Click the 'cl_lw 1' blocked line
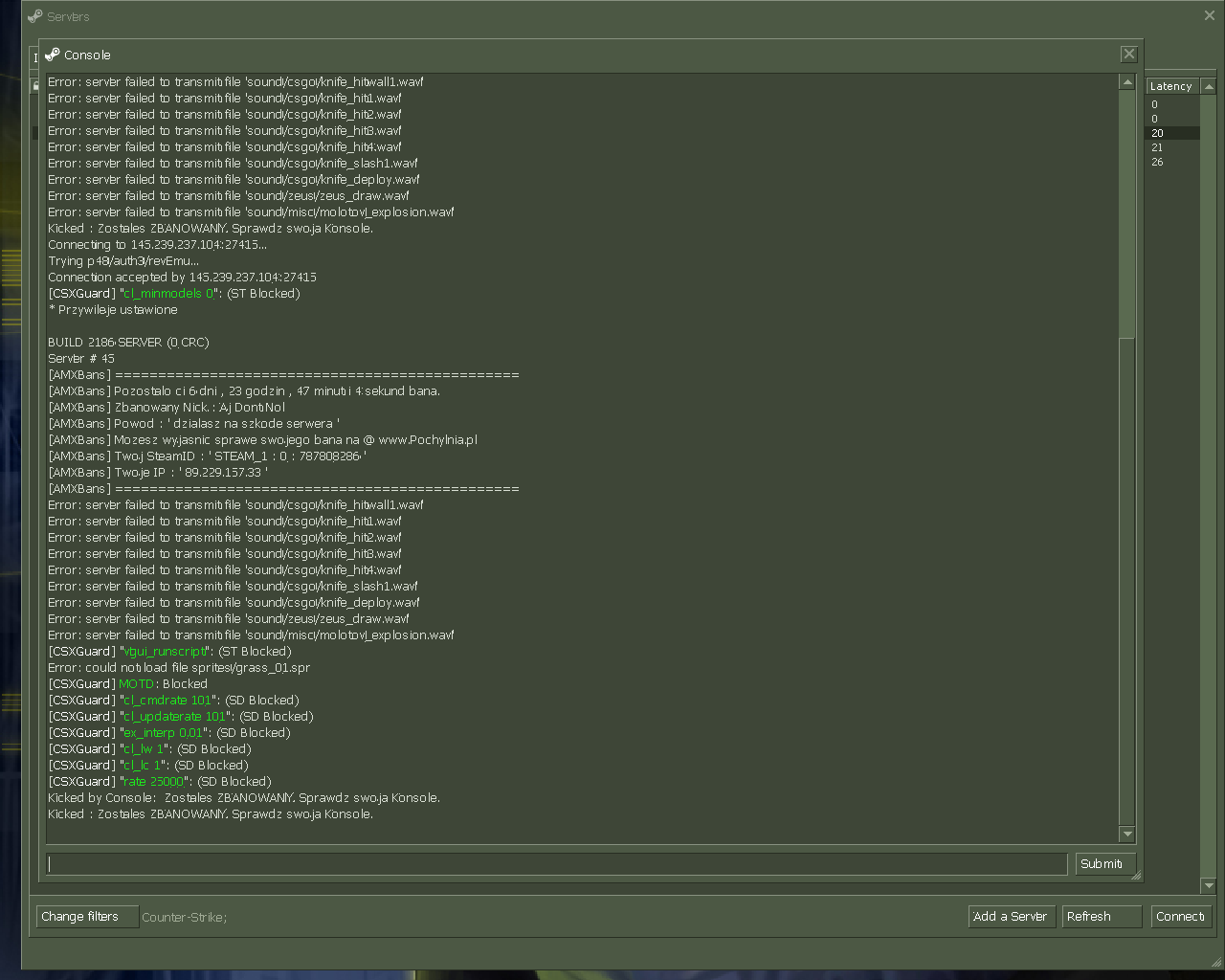The image size is (1225, 980). (x=149, y=749)
